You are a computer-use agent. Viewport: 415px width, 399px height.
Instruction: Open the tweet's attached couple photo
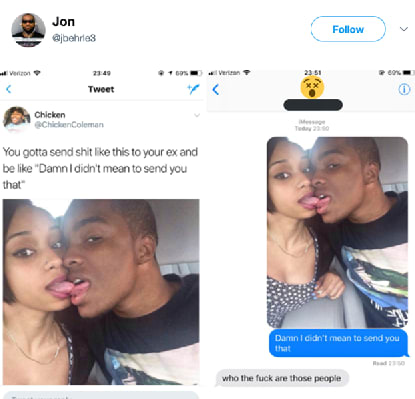(x=101, y=292)
